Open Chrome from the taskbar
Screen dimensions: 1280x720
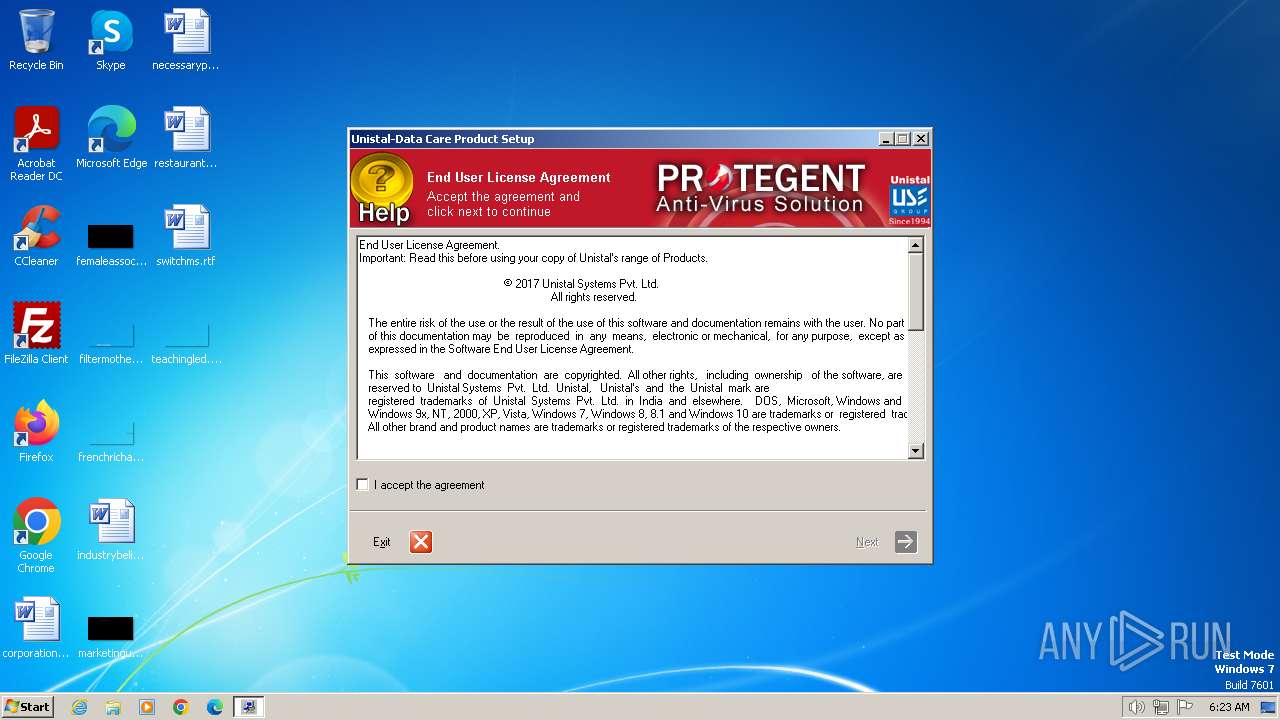coord(181,707)
